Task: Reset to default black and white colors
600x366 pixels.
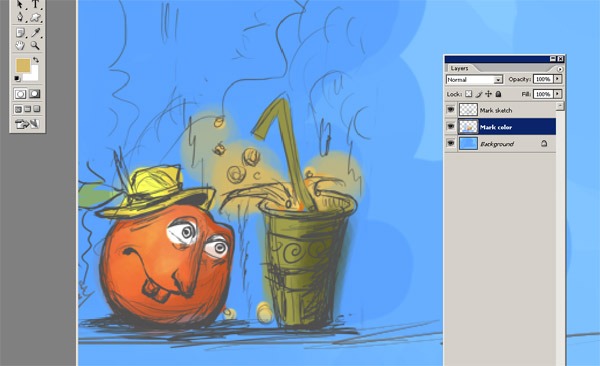Action: click(17, 78)
